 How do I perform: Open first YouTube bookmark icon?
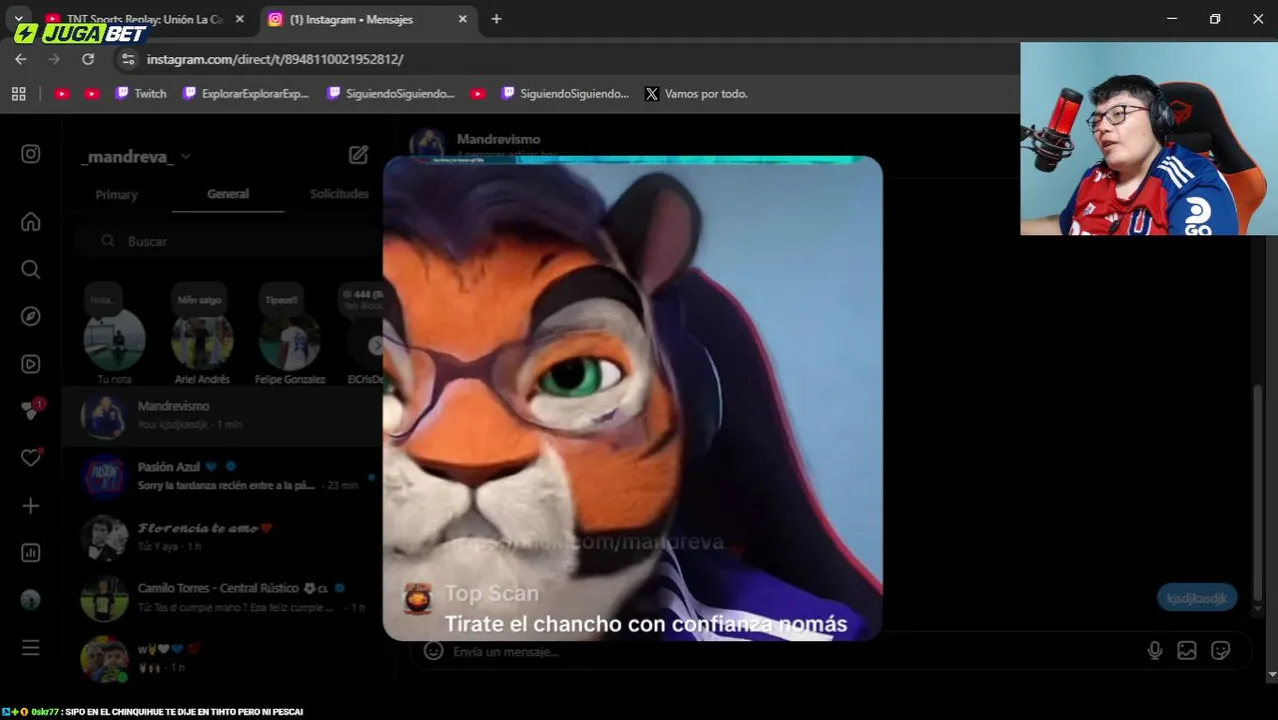(x=62, y=94)
